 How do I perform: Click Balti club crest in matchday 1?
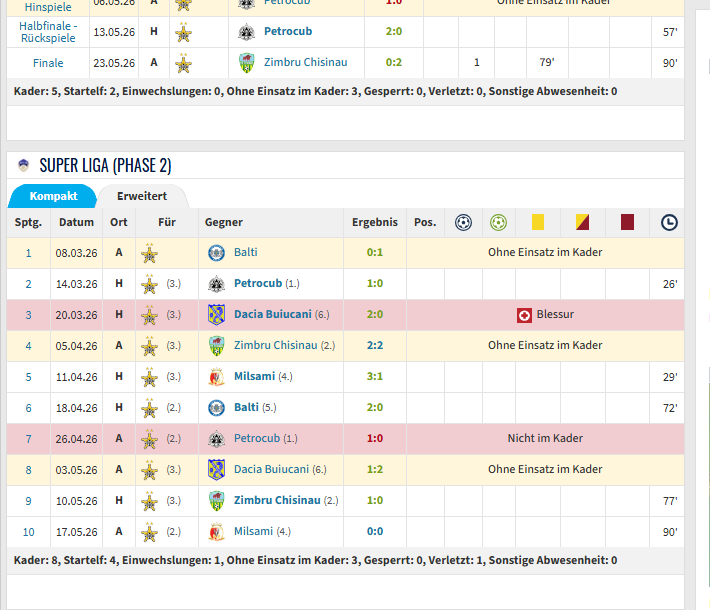[216, 253]
